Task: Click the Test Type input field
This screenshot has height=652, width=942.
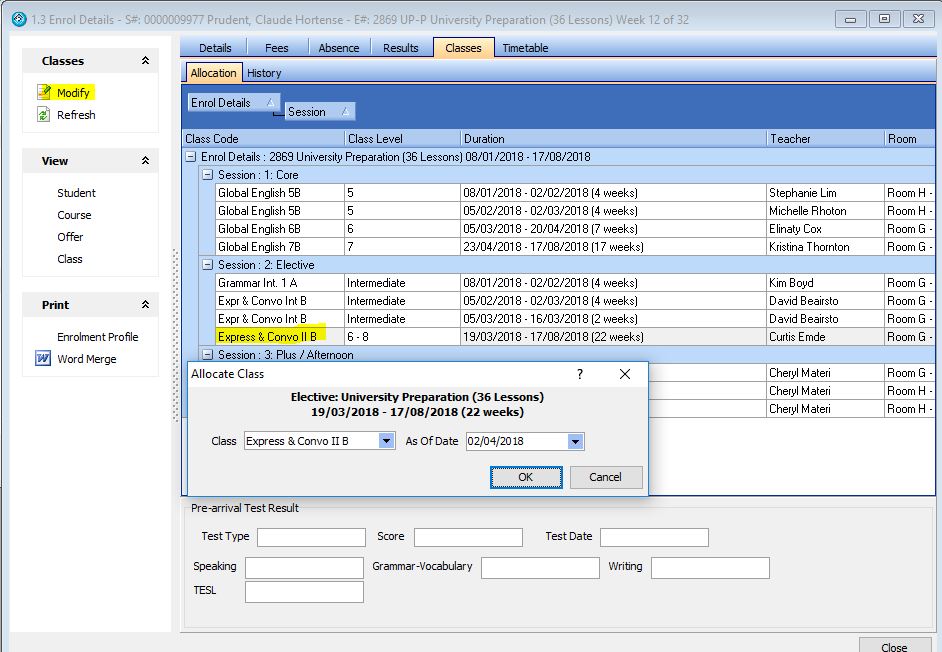Action: pos(311,537)
